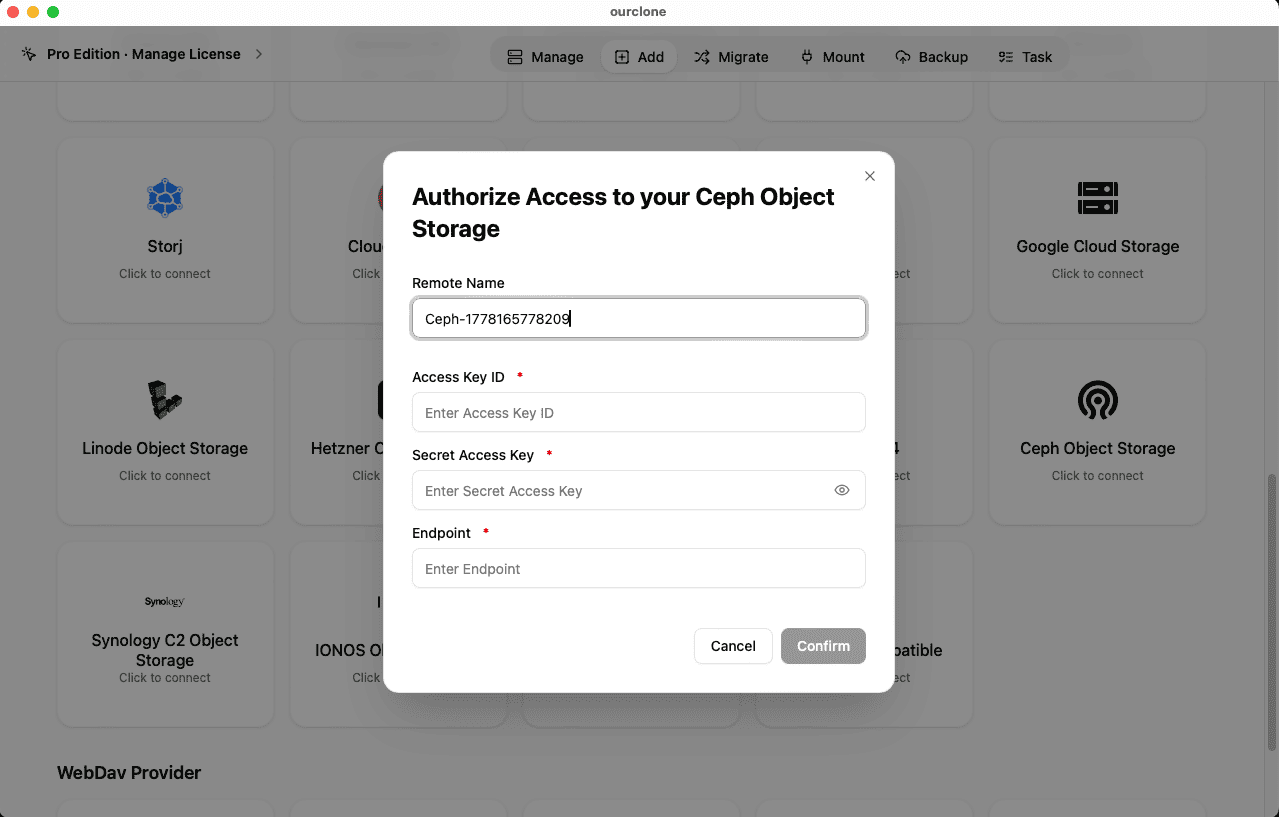Click the Synology logo icon

coord(165,602)
